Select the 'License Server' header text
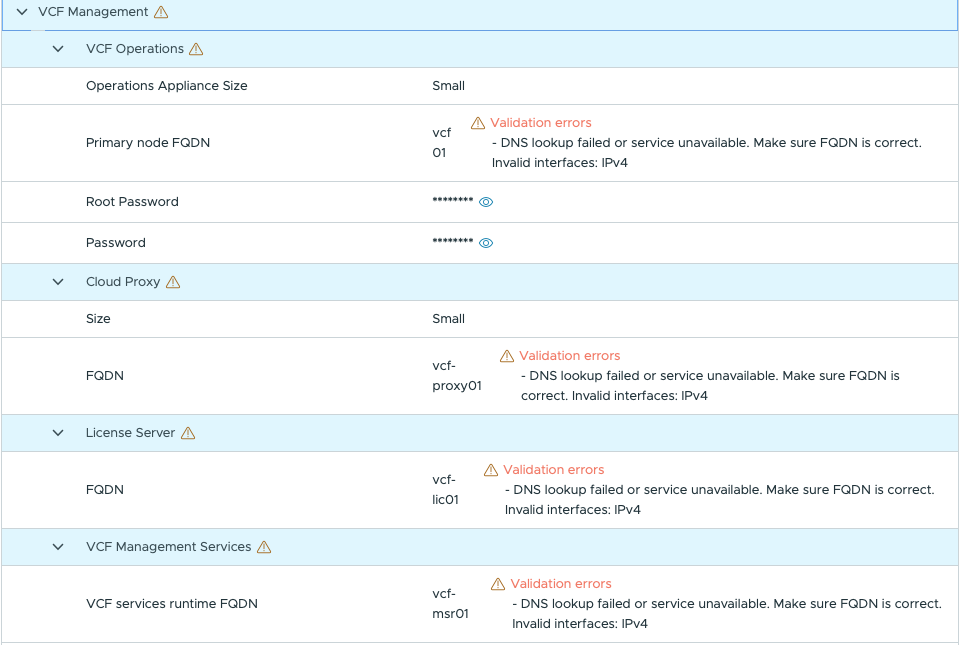This screenshot has width=973, height=645. coord(130,433)
